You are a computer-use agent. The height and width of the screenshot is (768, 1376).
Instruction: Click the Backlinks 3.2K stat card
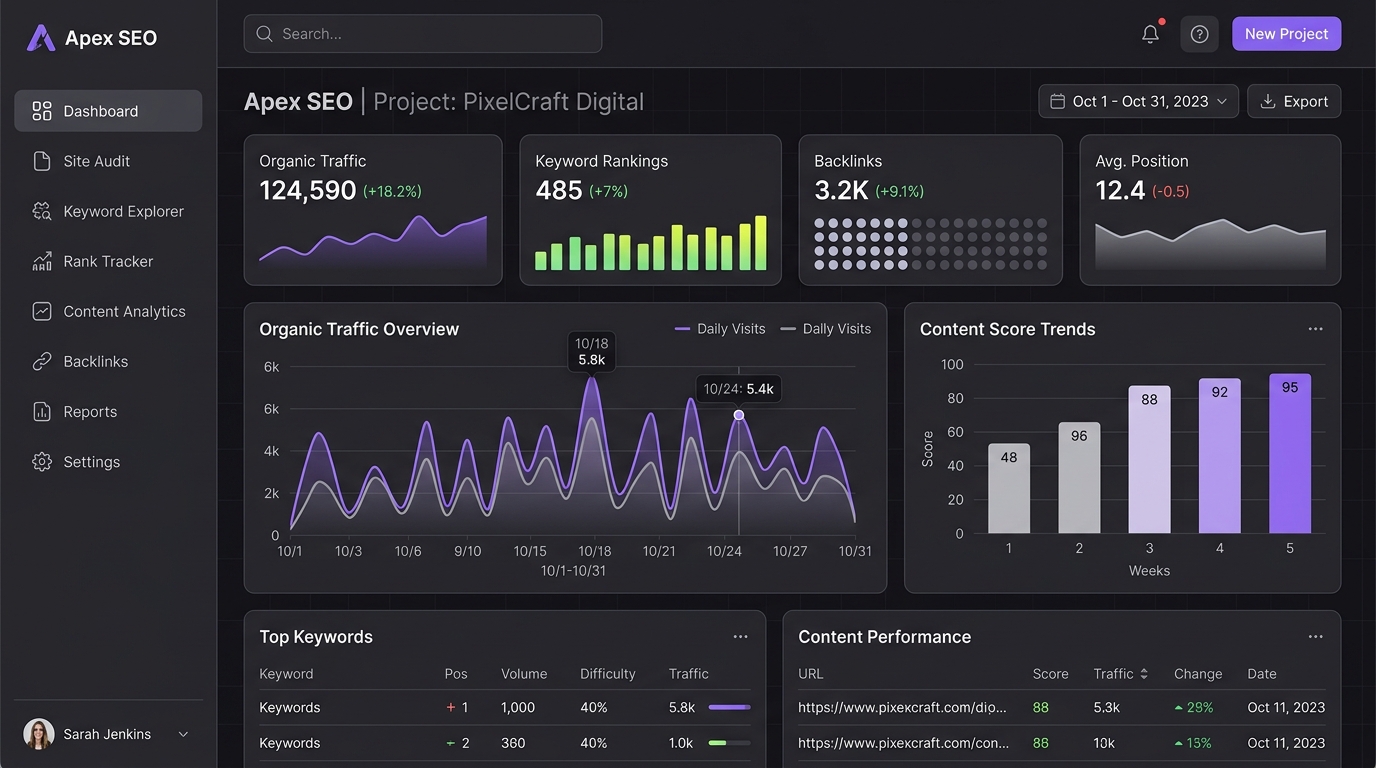point(930,210)
